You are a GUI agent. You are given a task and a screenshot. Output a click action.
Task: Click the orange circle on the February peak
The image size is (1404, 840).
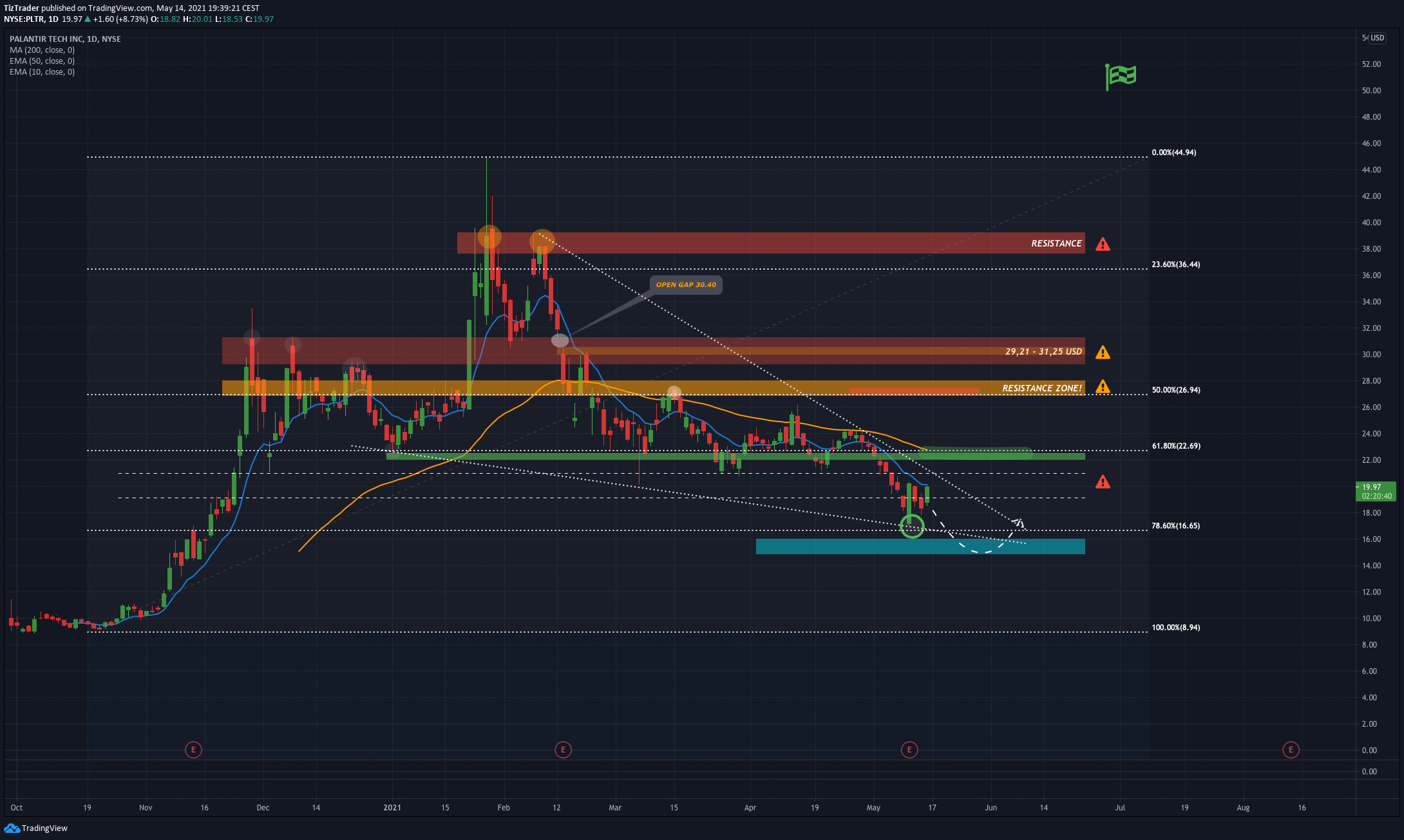(x=542, y=241)
